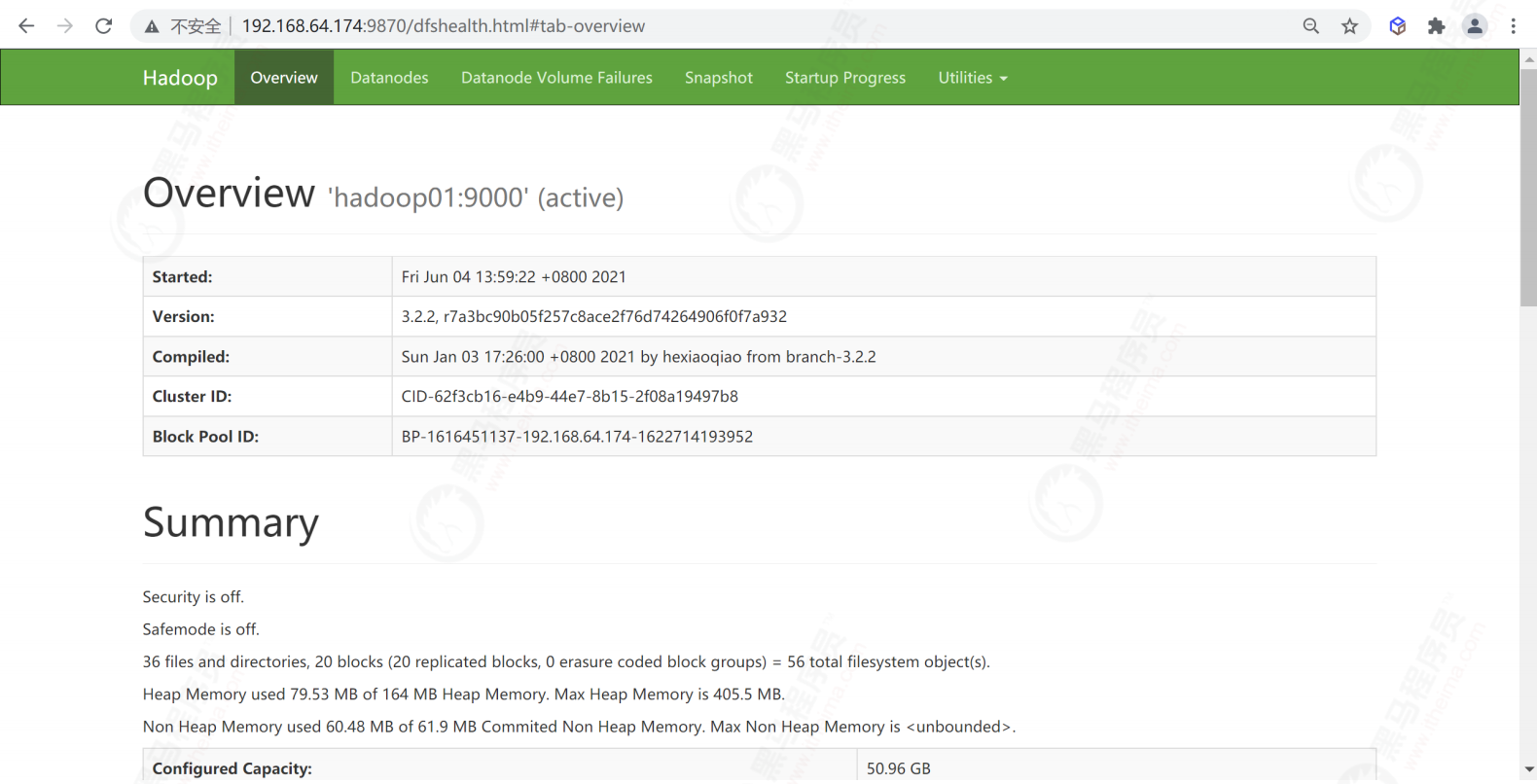Expand the Utilities dropdown menu
This screenshot has height=784, width=1537.
tap(973, 78)
